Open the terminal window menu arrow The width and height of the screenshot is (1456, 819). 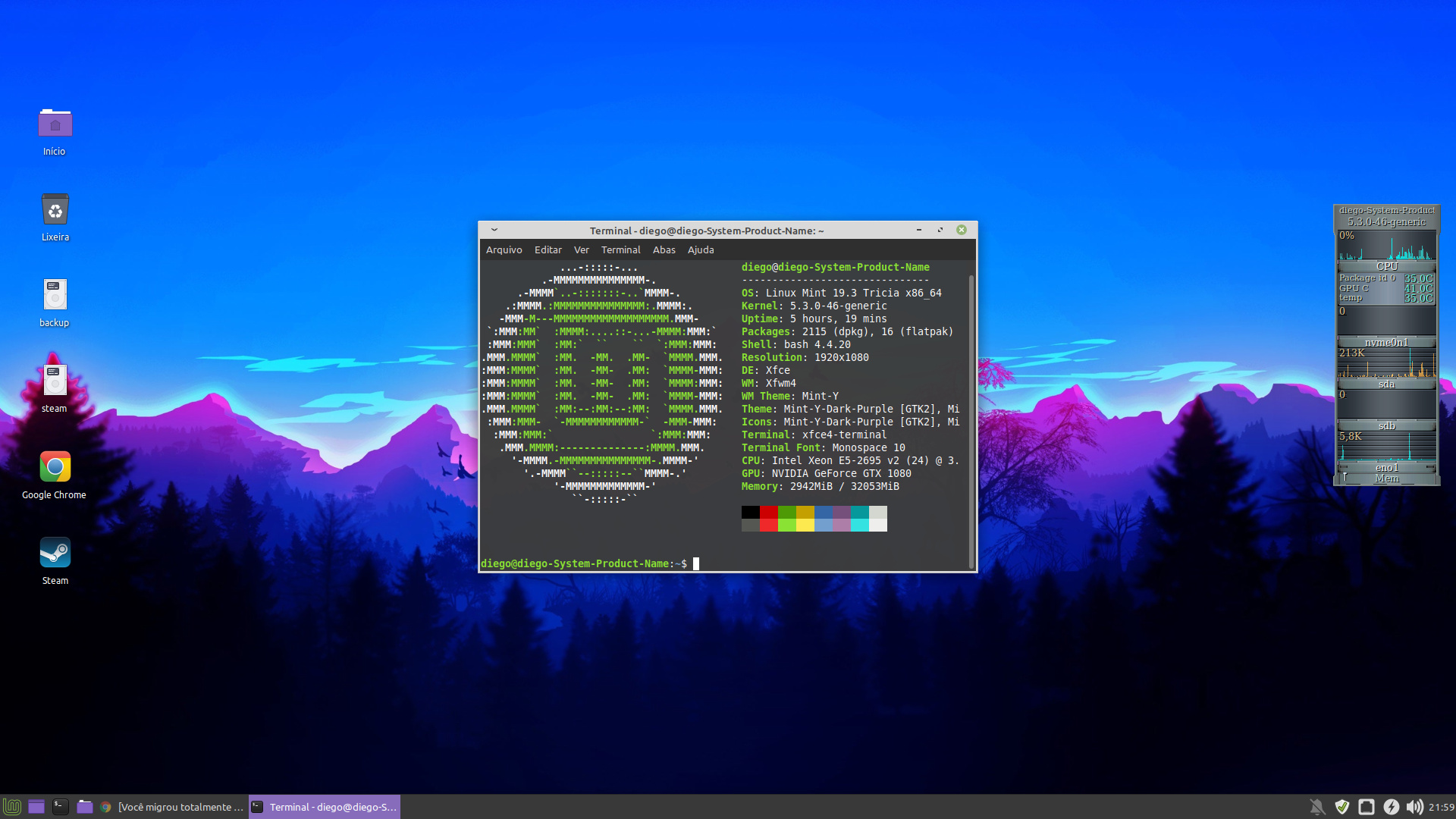coord(494,230)
